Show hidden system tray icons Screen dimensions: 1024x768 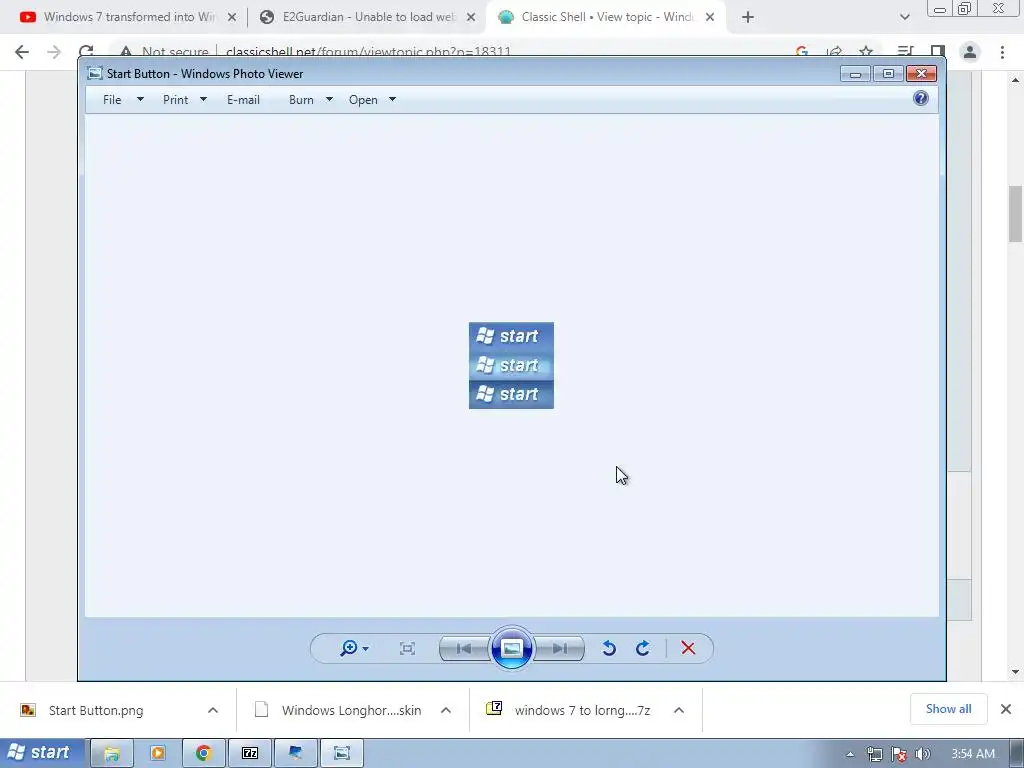coord(850,754)
